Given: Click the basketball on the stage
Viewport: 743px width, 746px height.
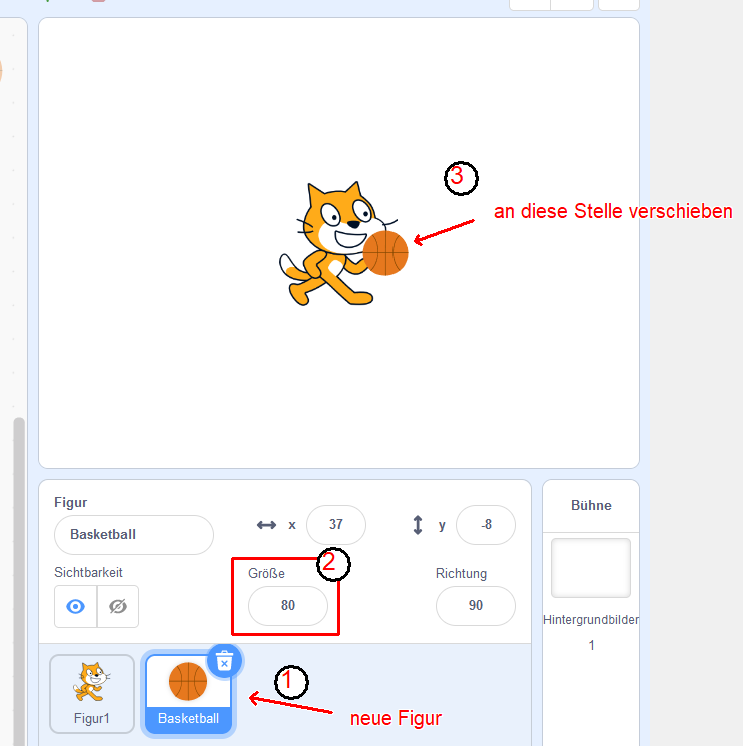Looking at the screenshot, I should tap(385, 253).
